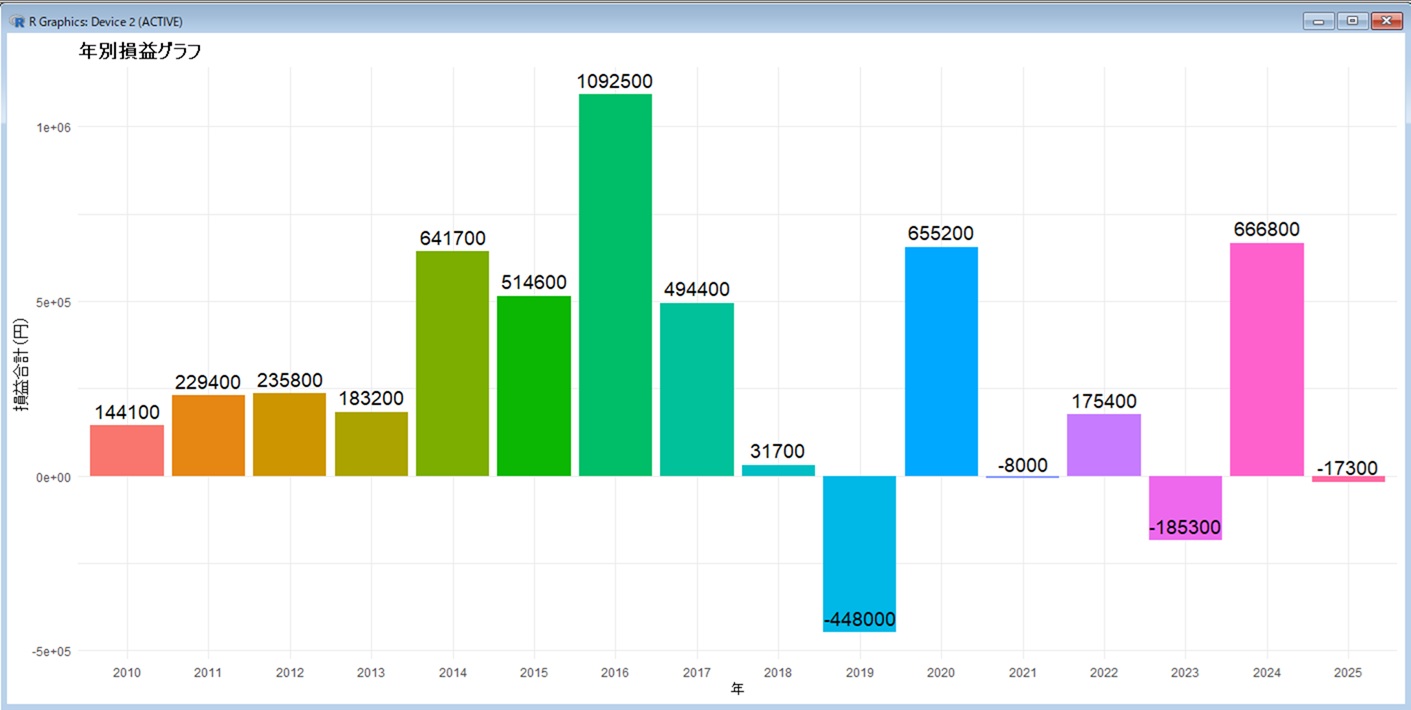Click the salmon-colored 2010 bar

(127, 451)
